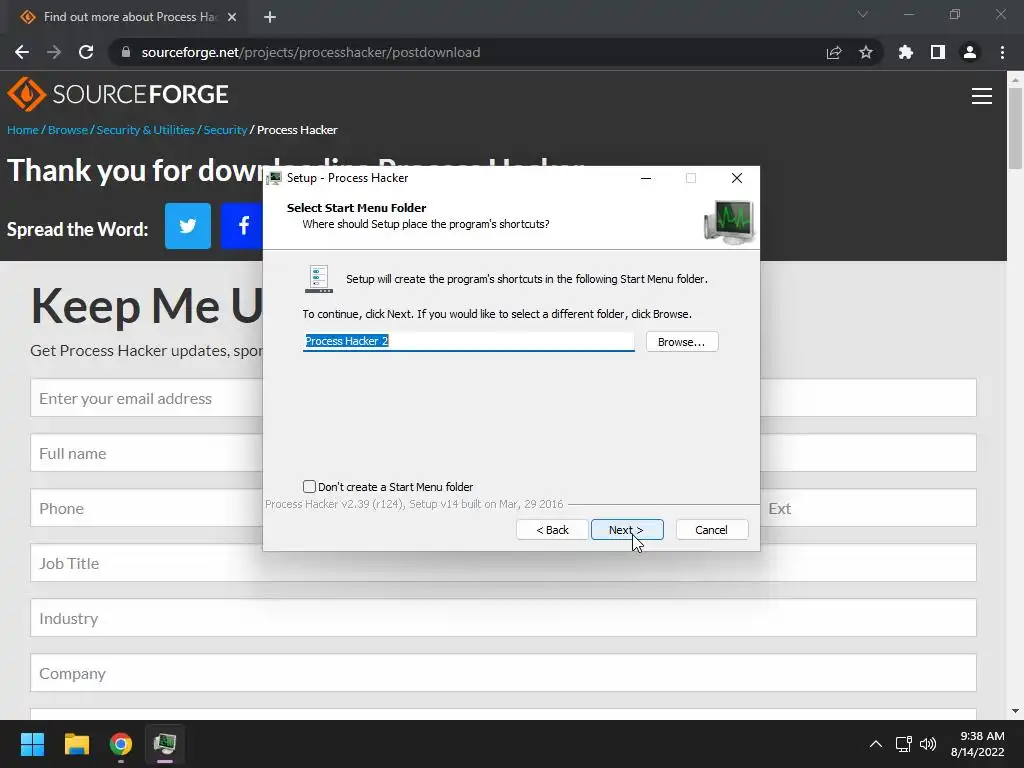Click the Ext field
Viewport: 1024px width, 768px height.
tap(869, 507)
